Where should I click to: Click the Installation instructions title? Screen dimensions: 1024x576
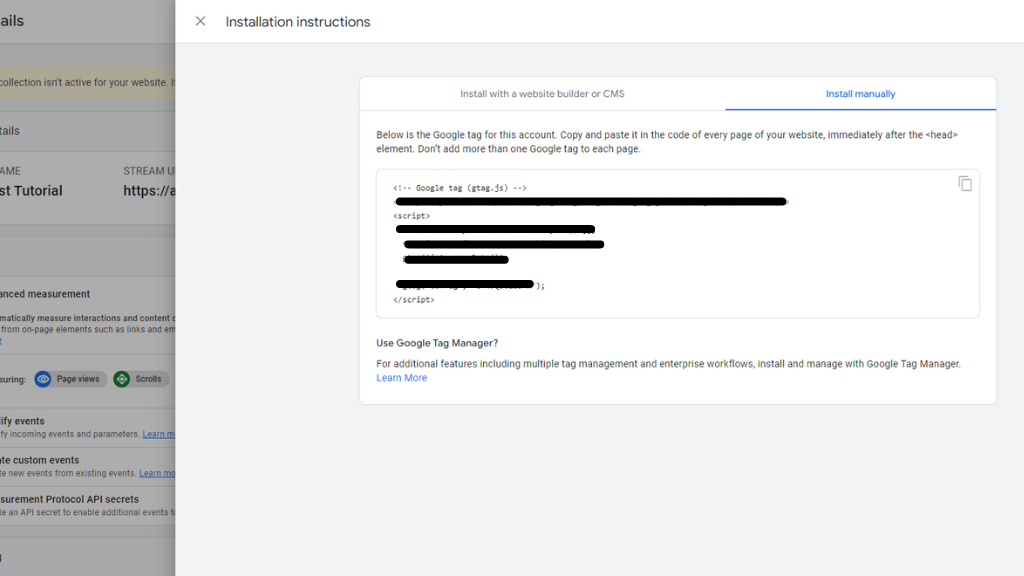(298, 22)
